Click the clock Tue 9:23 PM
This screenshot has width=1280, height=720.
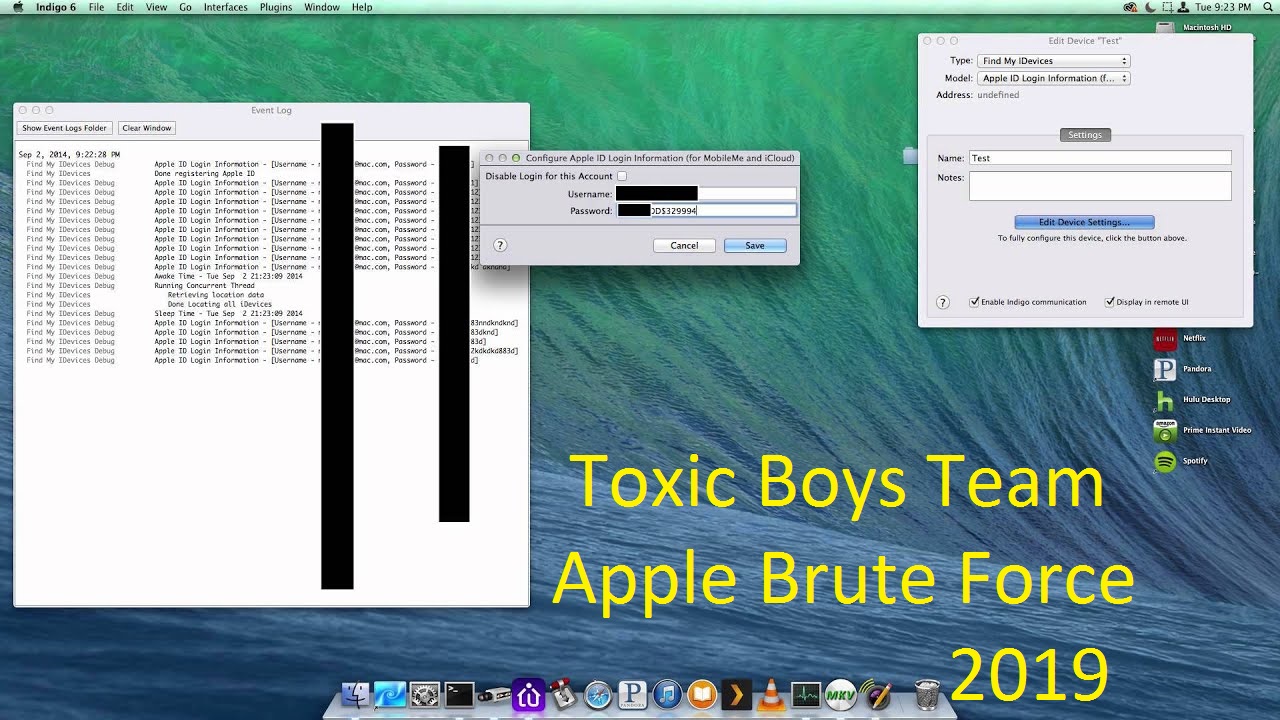coord(1223,7)
